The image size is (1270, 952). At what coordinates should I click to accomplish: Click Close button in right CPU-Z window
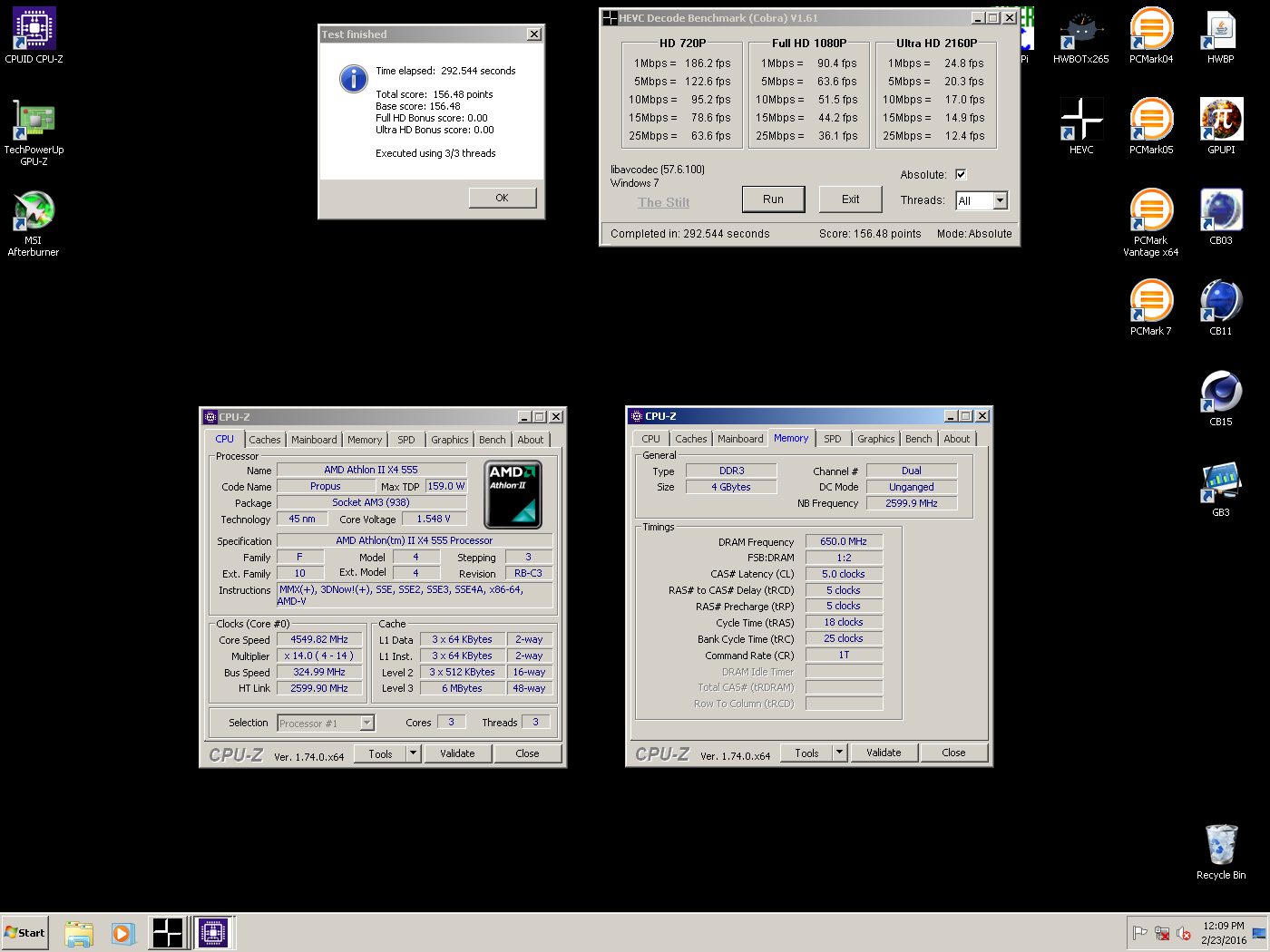(953, 753)
